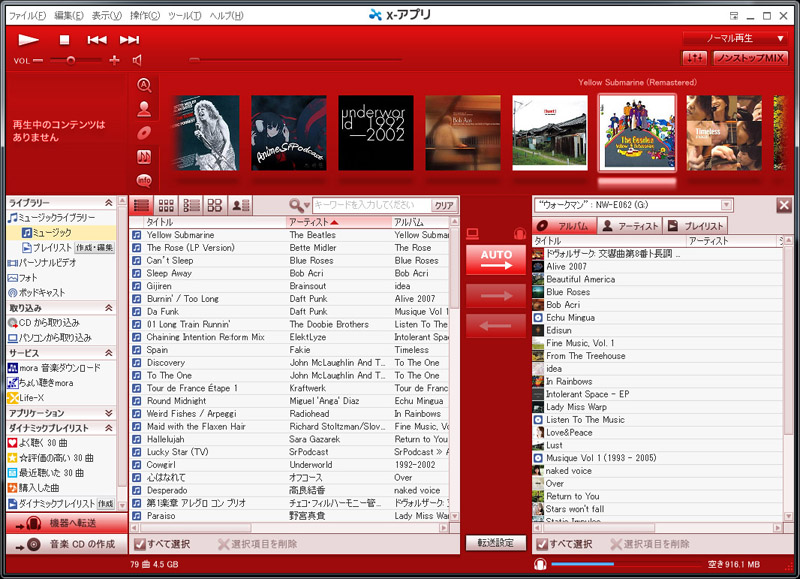Select the Yellow Submarine album cover
Viewport: 800px width, 579px height.
(637, 133)
